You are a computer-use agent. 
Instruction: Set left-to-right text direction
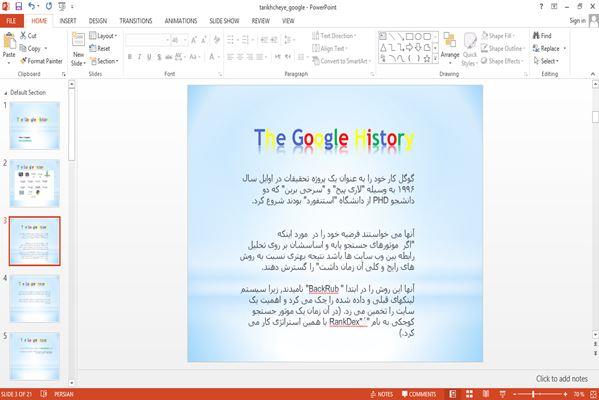click(277, 57)
